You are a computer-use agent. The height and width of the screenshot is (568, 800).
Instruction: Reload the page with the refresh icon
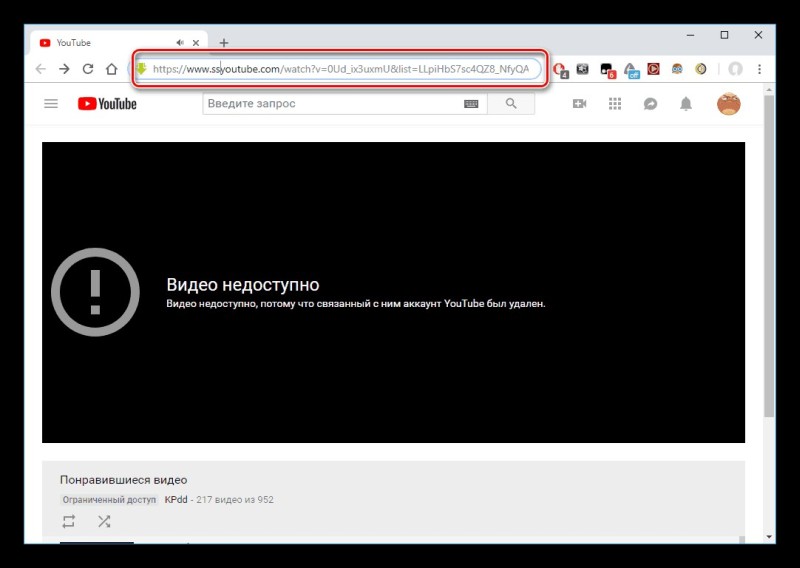pyautogui.click(x=88, y=69)
